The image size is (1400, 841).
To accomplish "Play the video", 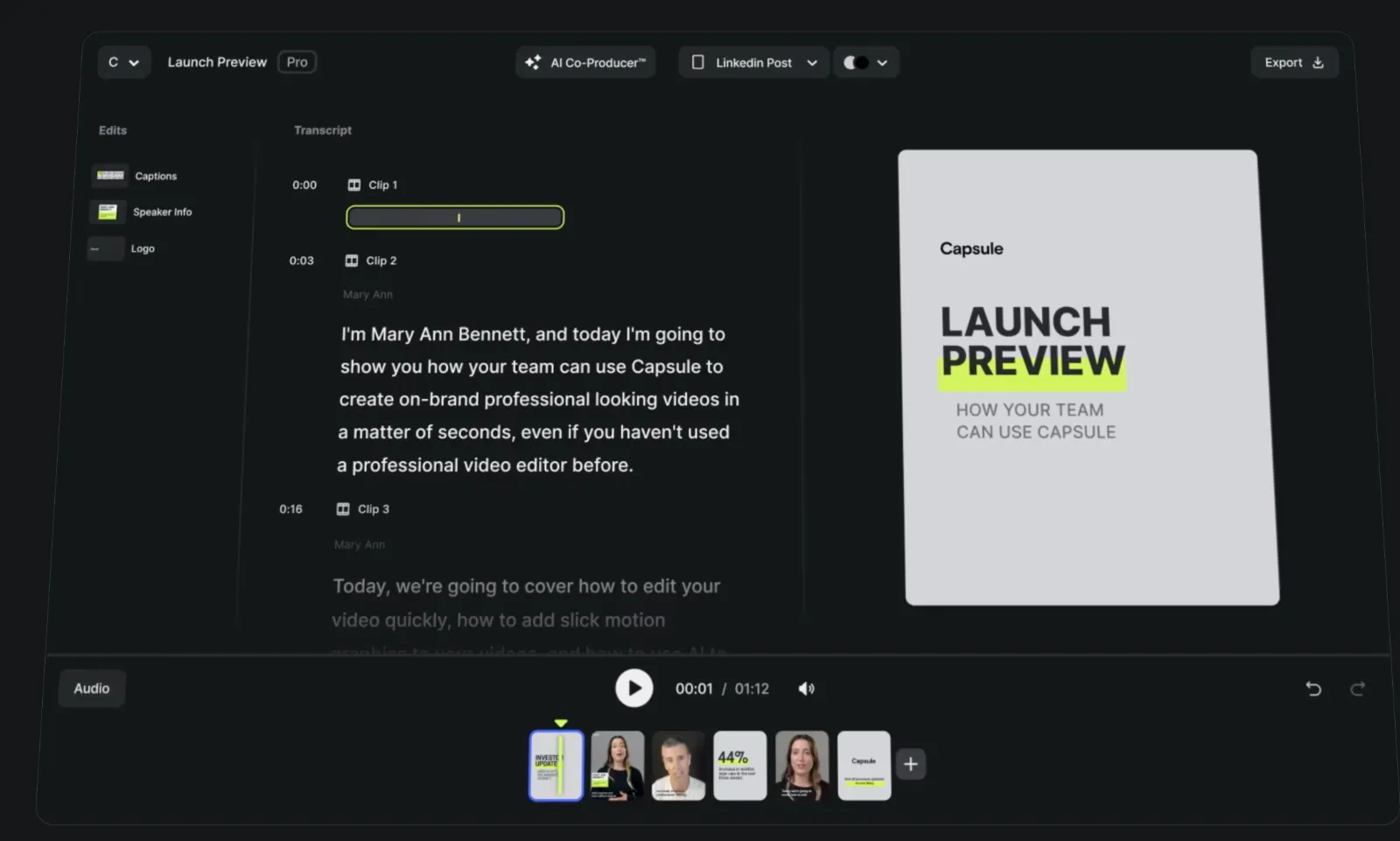I will click(634, 689).
